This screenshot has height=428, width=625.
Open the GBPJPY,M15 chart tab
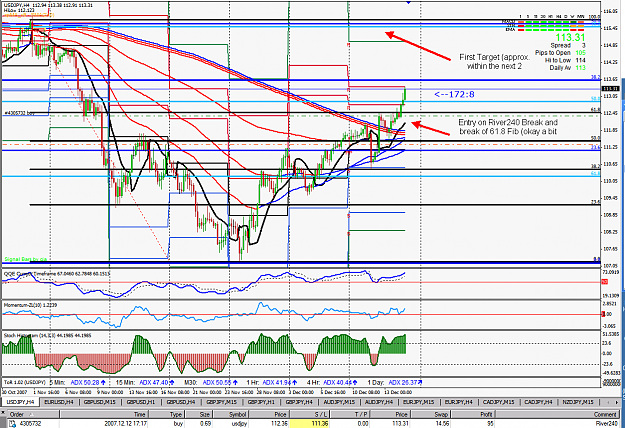click(221, 402)
